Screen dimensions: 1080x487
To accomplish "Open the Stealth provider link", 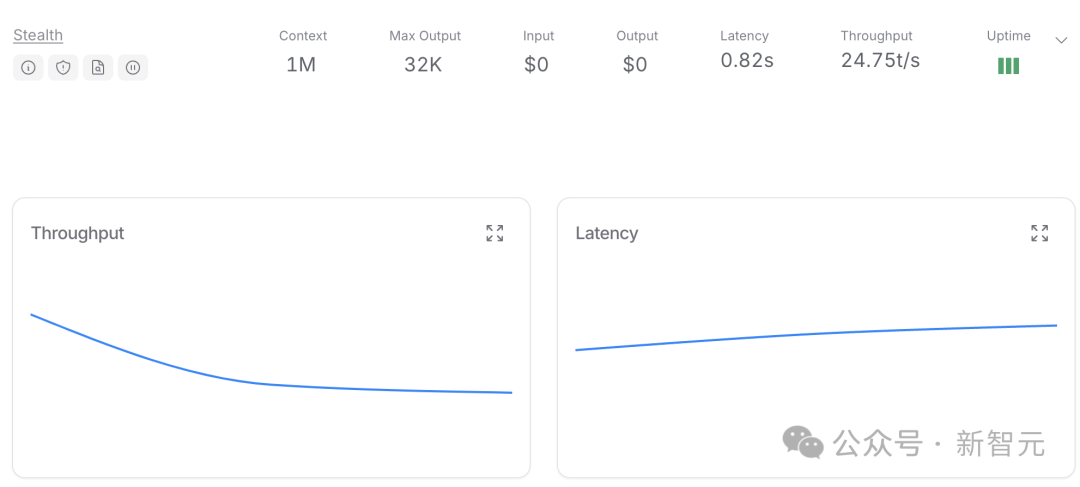I will (x=38, y=35).
